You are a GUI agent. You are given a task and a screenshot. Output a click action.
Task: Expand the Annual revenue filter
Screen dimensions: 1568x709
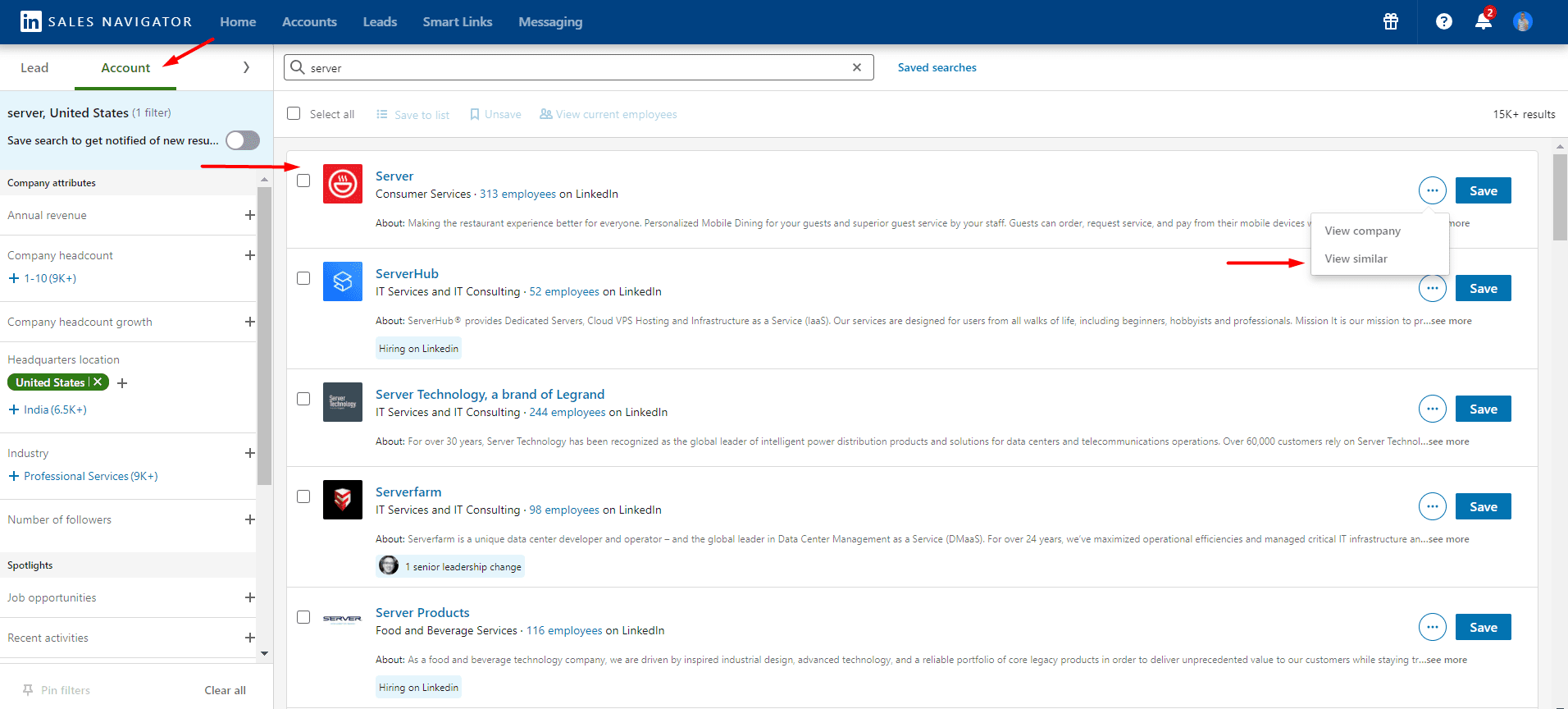[250, 215]
